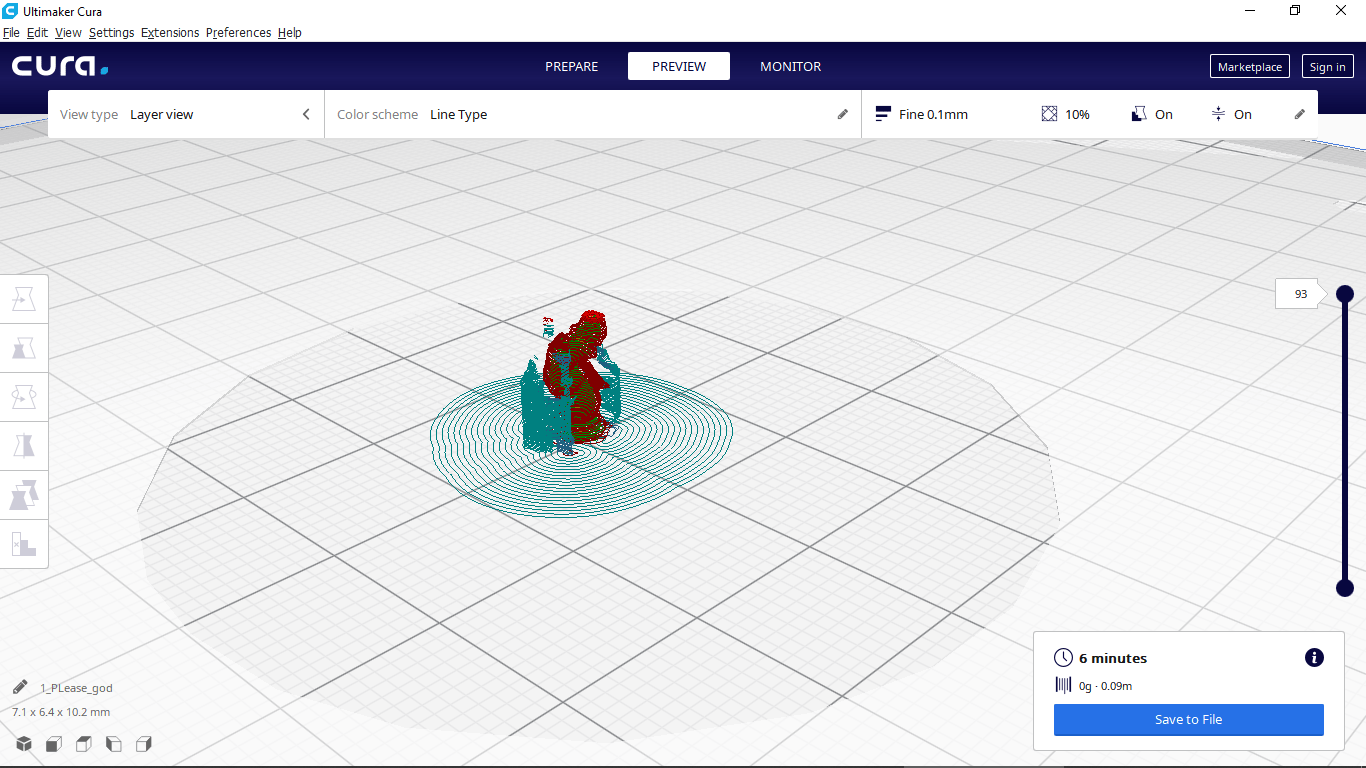Collapse the view settings panel with the chevron
Viewport: 1366px width, 768px height.
[306, 114]
